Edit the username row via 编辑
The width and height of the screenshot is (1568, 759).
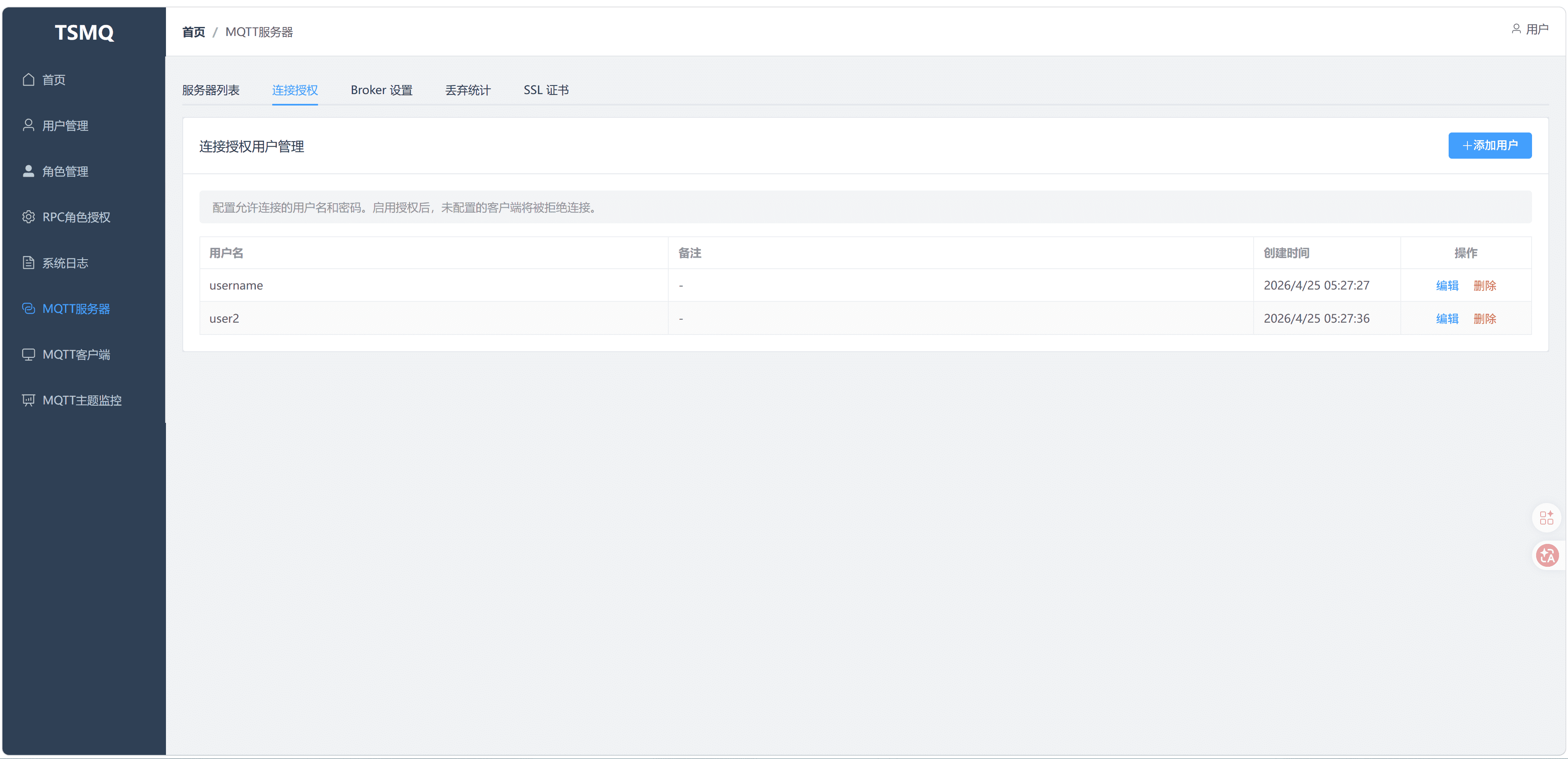click(x=1447, y=286)
